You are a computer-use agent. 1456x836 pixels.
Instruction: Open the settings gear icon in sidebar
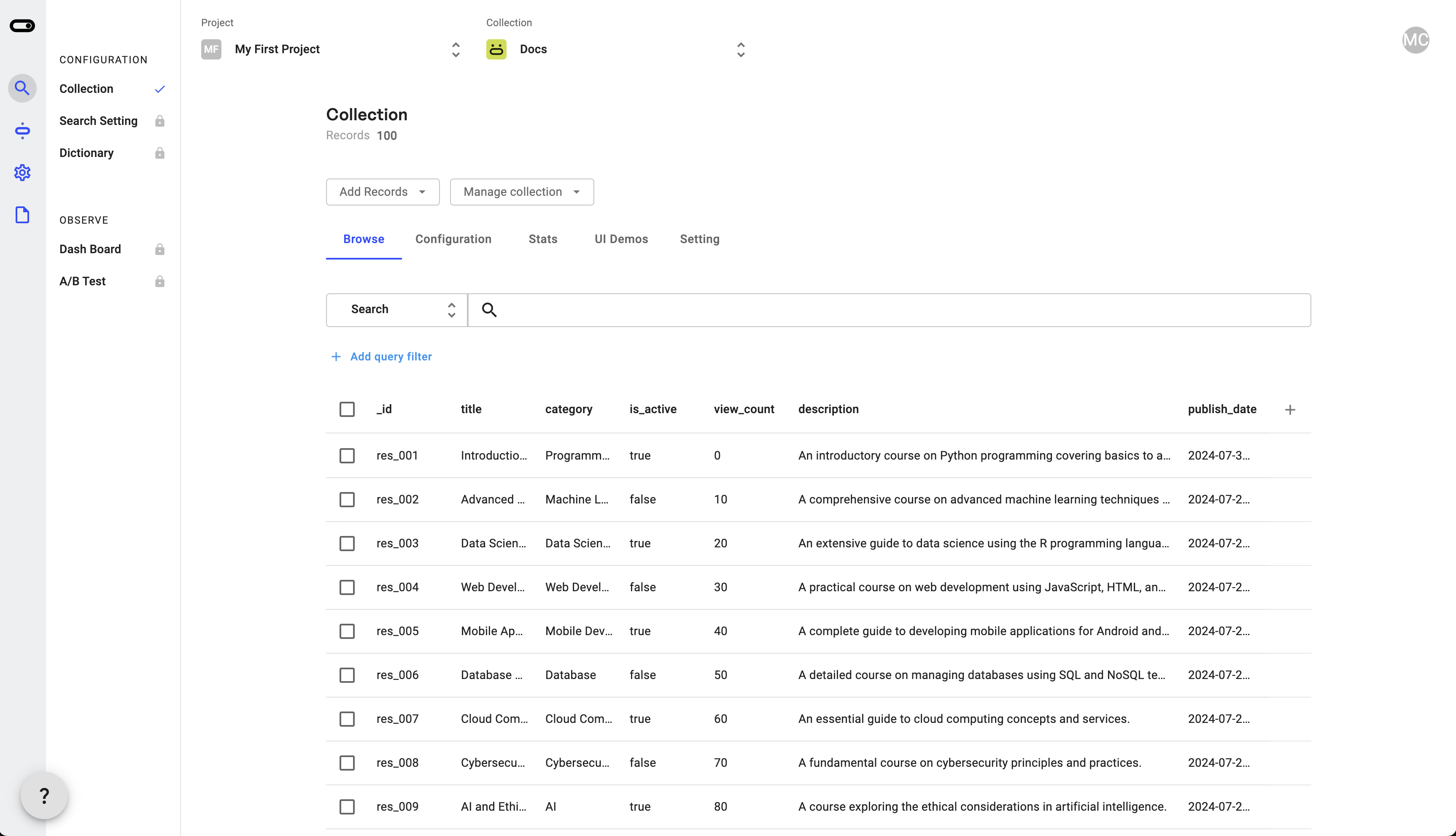click(x=22, y=173)
